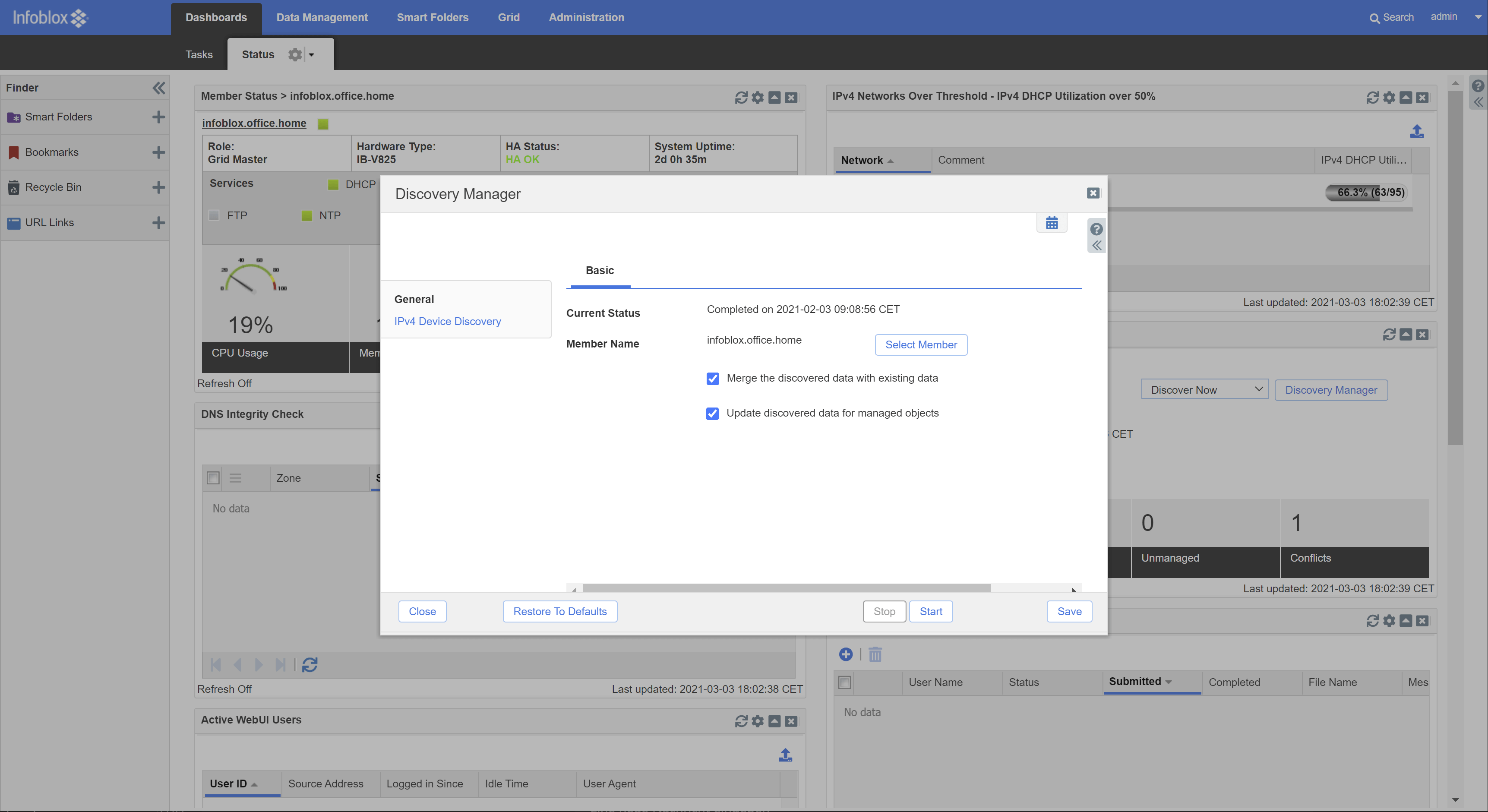Open Status tab gear dropdown arrow

pyautogui.click(x=311, y=55)
